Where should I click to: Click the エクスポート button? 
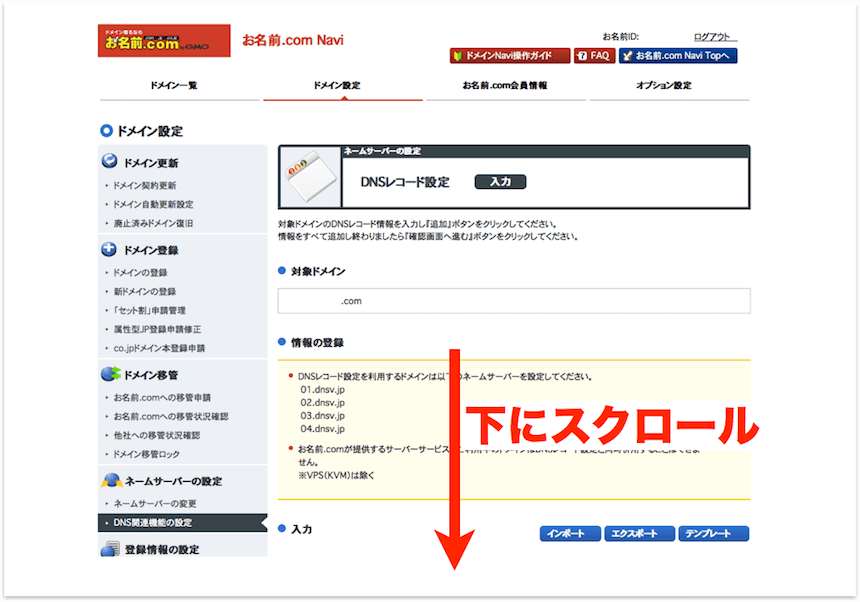click(639, 533)
